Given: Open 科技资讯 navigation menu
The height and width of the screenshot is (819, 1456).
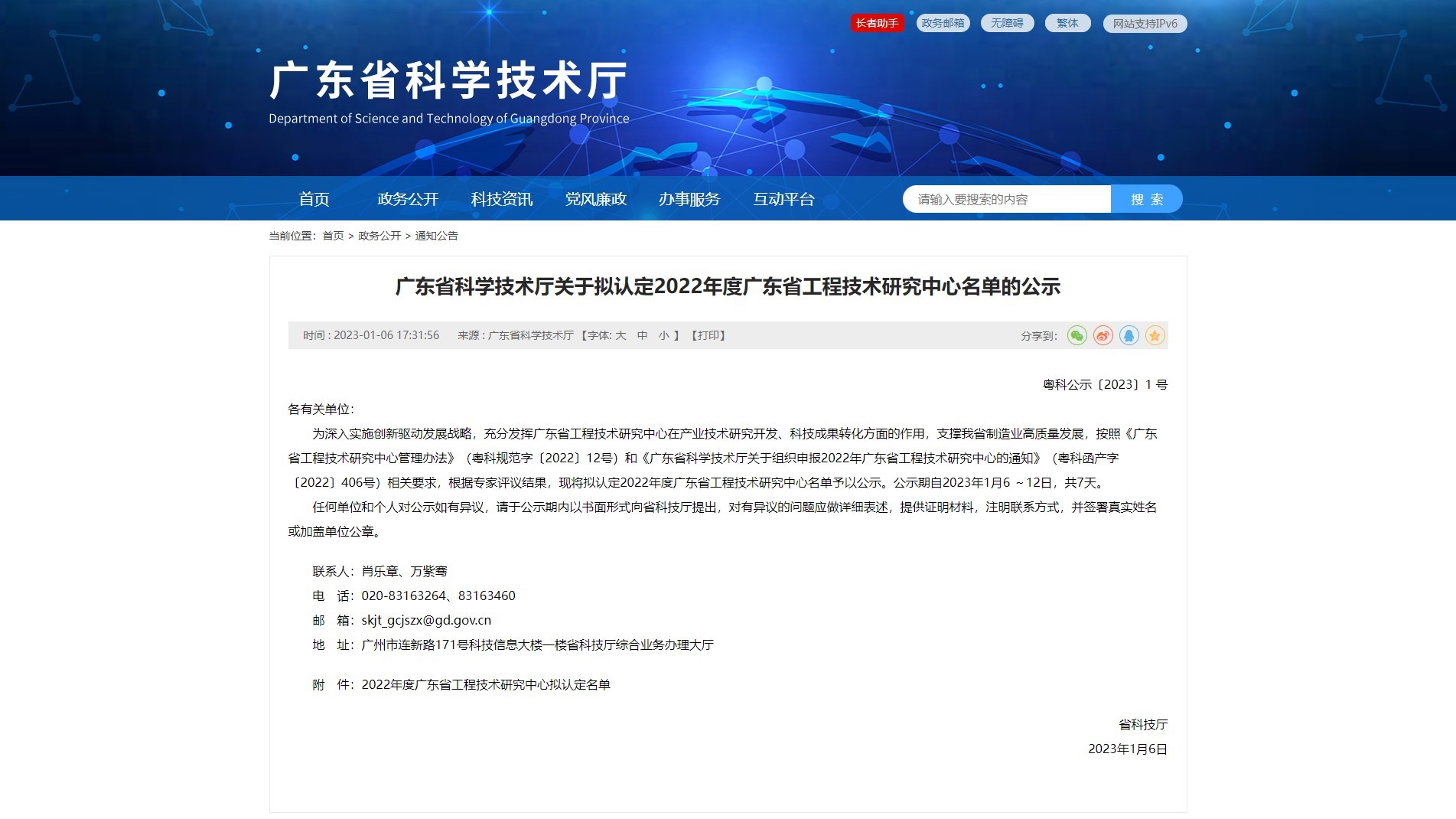Looking at the screenshot, I should click(502, 199).
